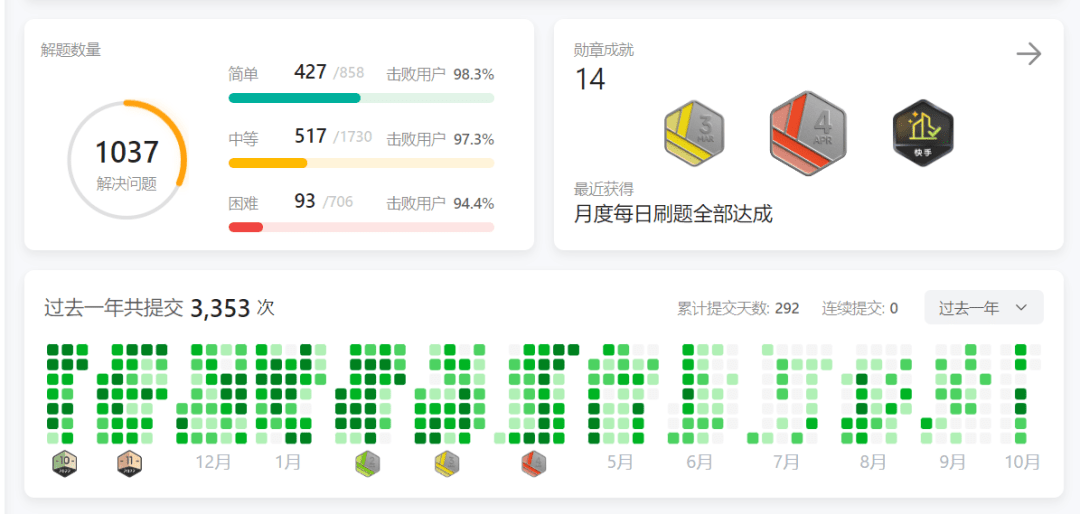Click the 连续提交 0 statistic
This screenshot has width=1080, height=514.
coord(859,308)
